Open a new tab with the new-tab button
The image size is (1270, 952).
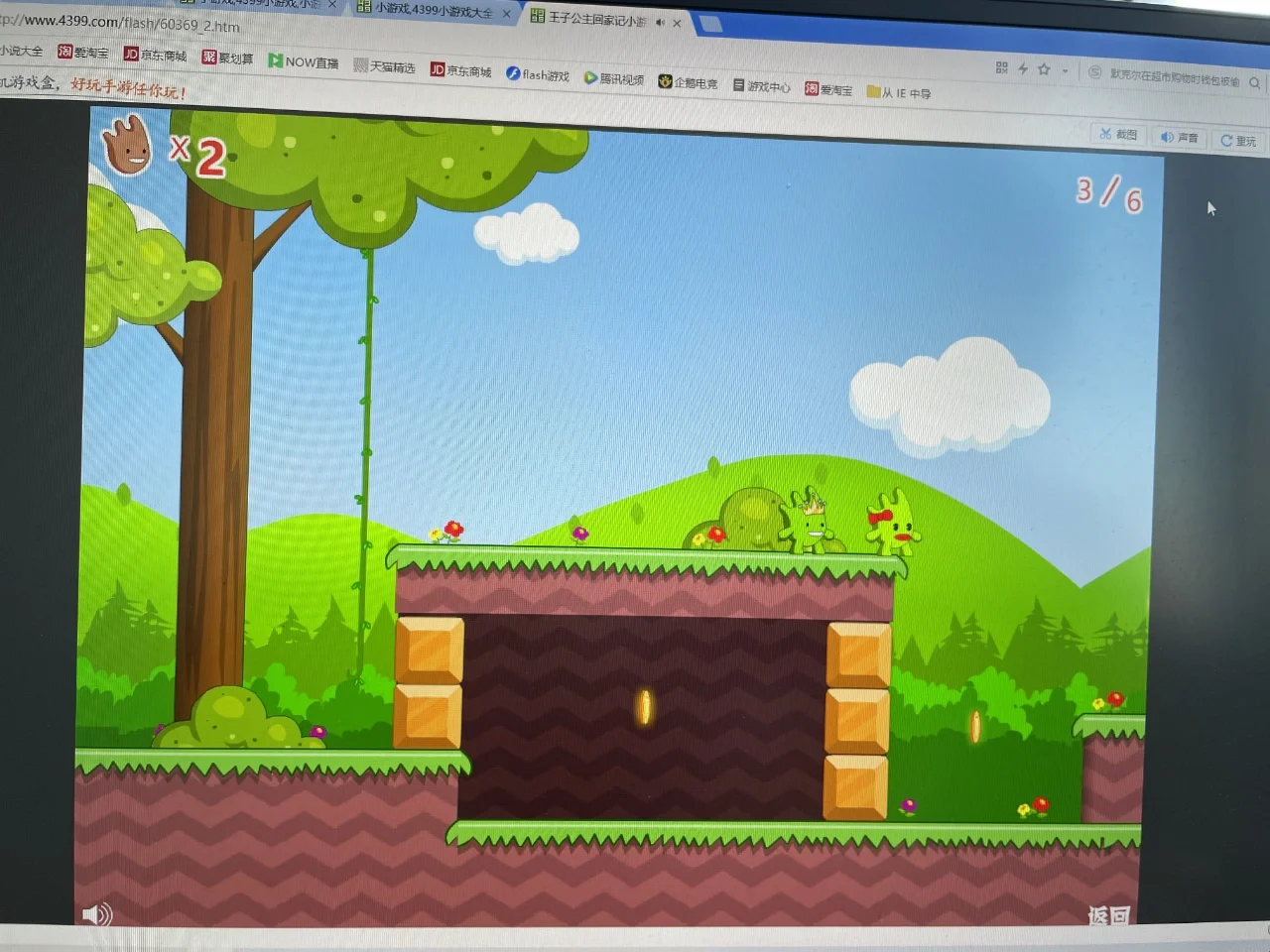[x=710, y=24]
